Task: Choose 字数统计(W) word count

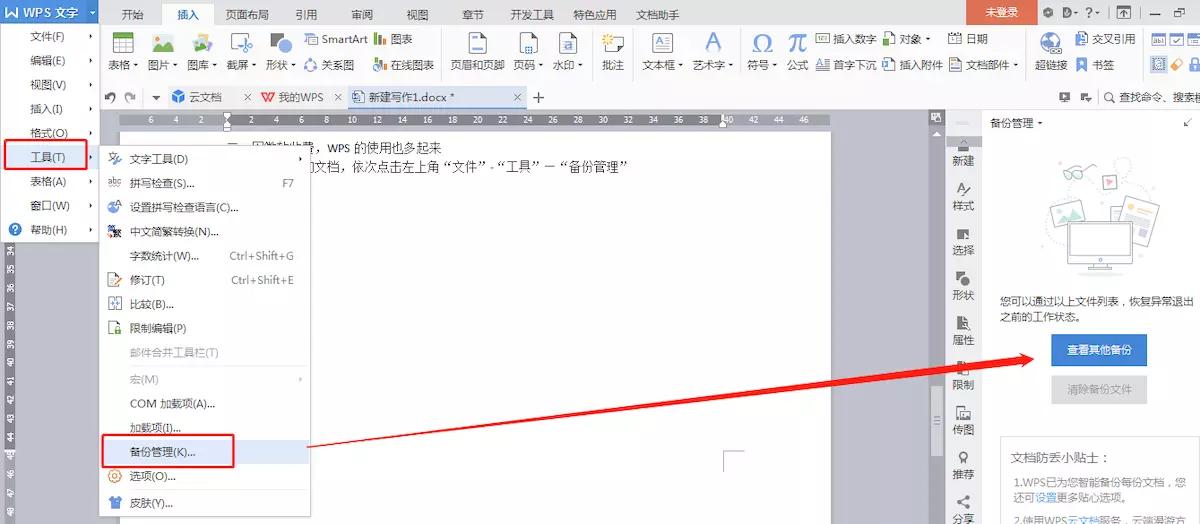Action: pyautogui.click(x=205, y=256)
